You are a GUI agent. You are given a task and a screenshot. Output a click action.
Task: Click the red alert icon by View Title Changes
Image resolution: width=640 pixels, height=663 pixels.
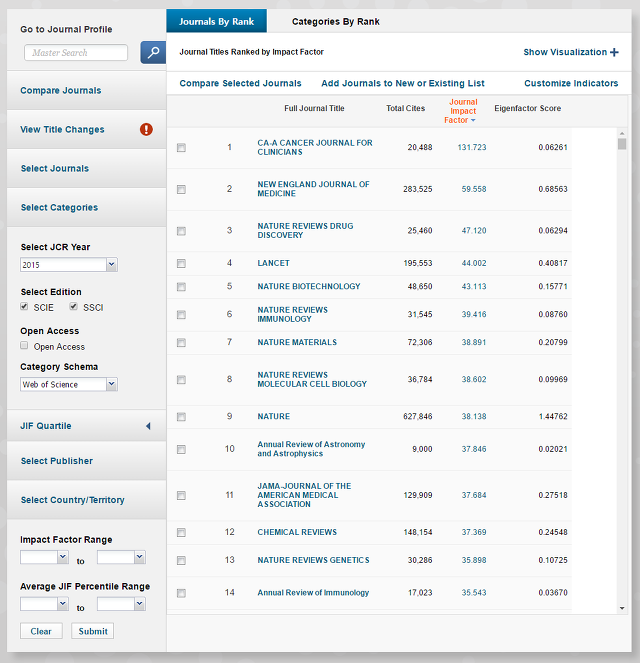point(146,129)
